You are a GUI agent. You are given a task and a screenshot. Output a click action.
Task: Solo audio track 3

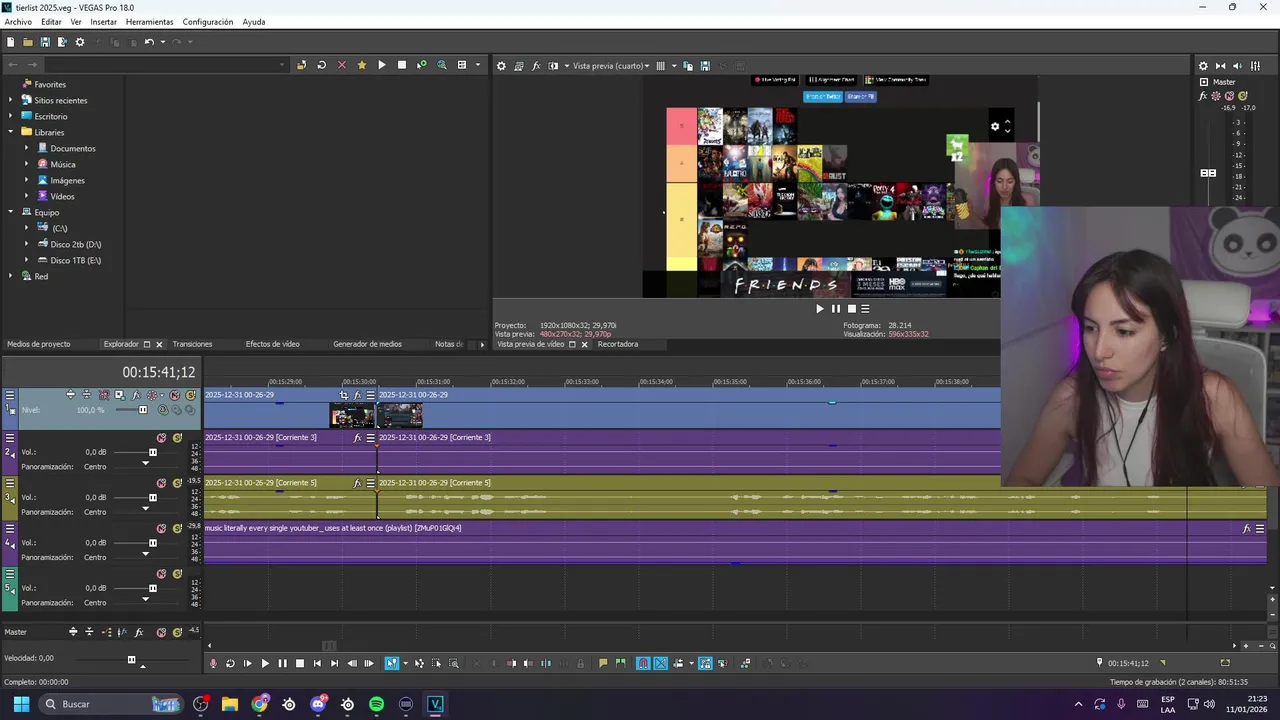point(177,483)
